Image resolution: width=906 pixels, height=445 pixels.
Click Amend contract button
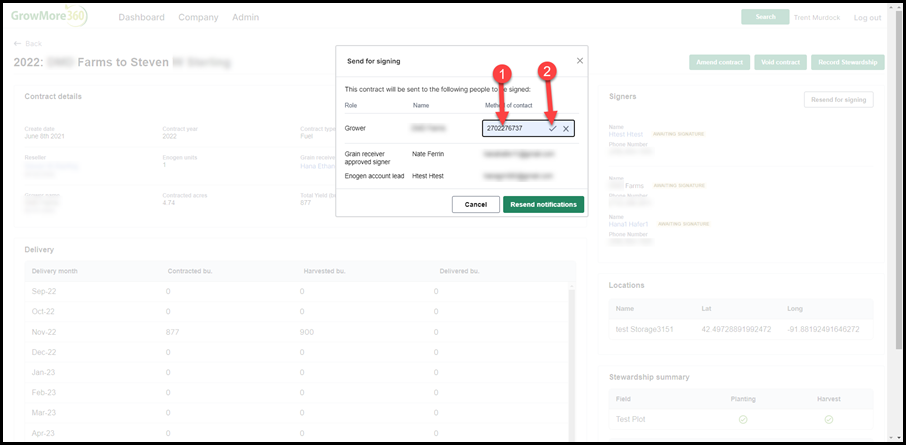pyautogui.click(x=719, y=62)
